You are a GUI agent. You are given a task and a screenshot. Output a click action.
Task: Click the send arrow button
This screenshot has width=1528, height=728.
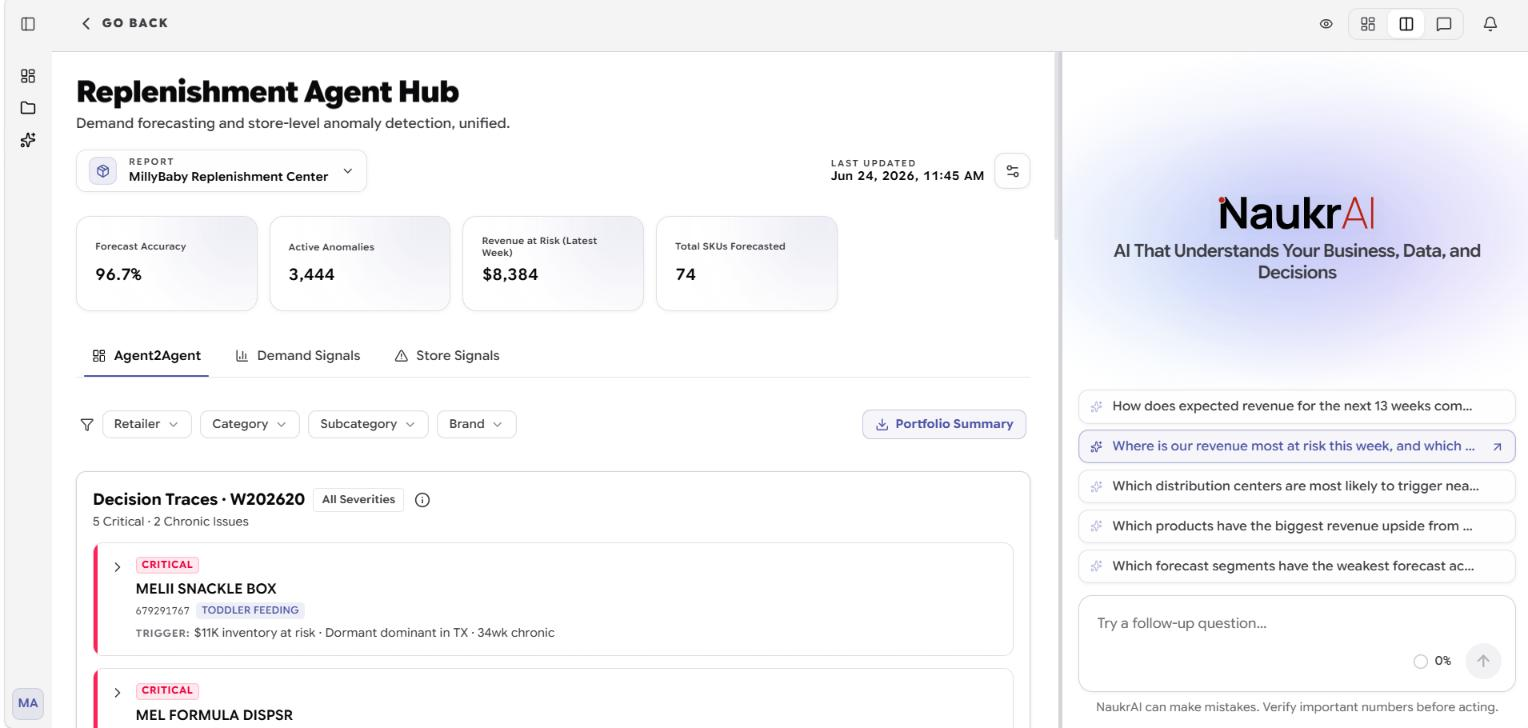[1483, 661]
